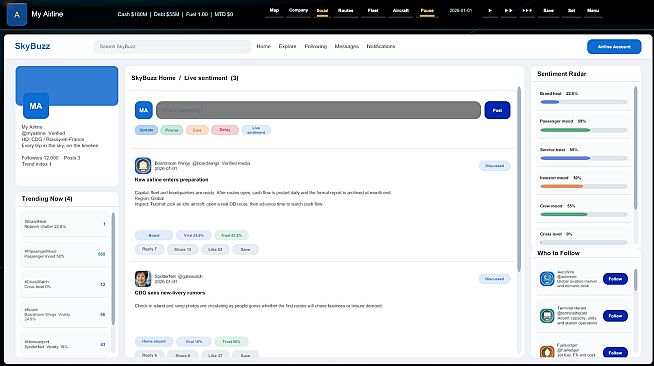Open the Routes tab

coord(345,11)
